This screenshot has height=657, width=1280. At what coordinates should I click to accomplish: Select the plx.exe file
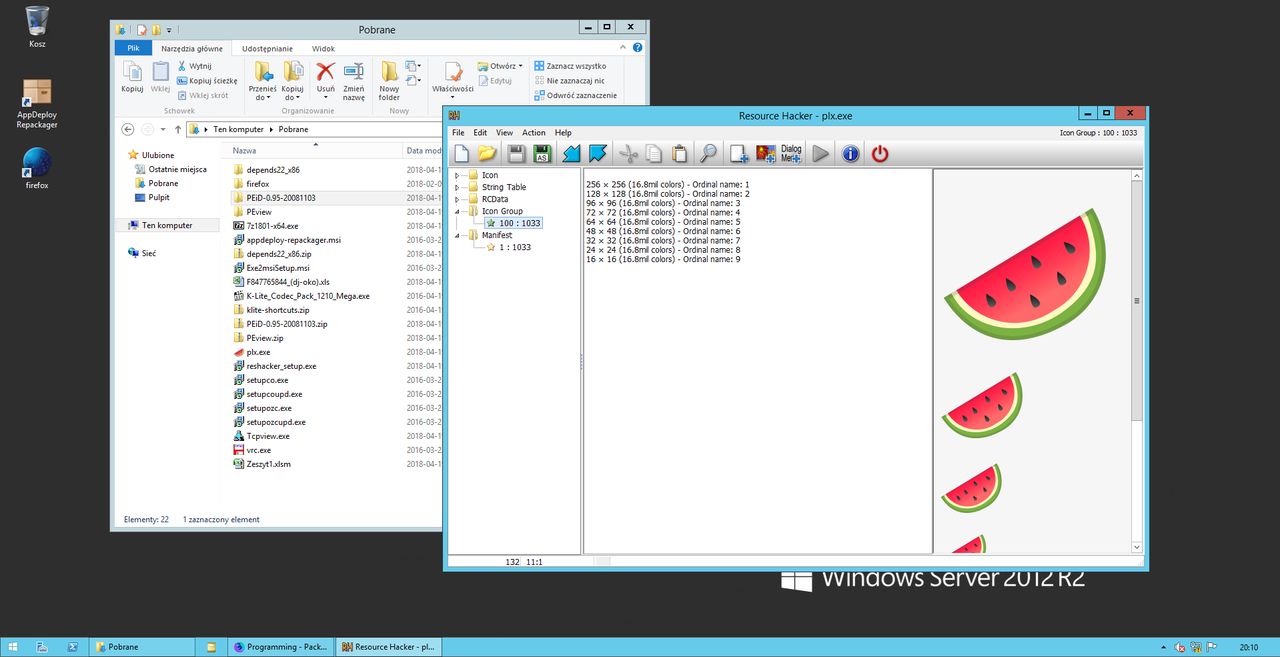(251, 352)
